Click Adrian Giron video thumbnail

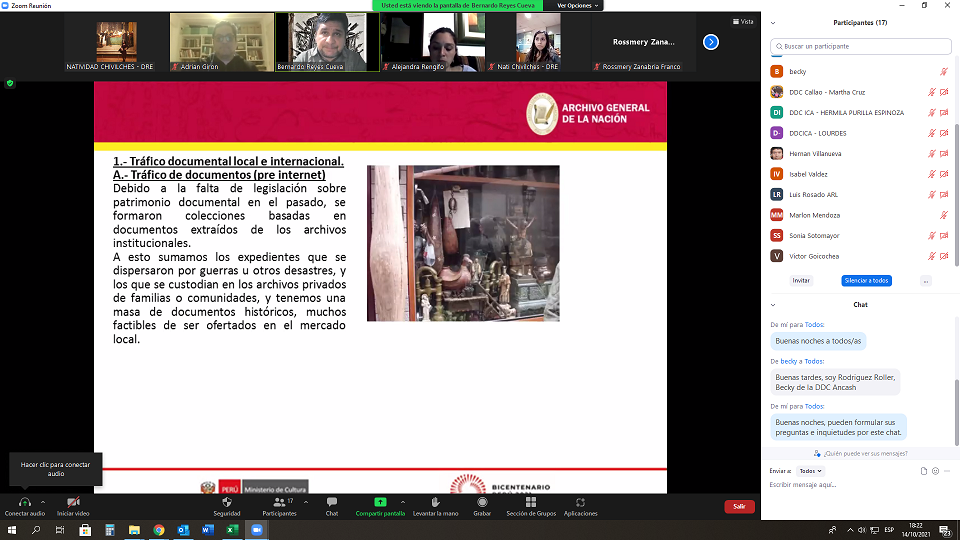pos(222,42)
